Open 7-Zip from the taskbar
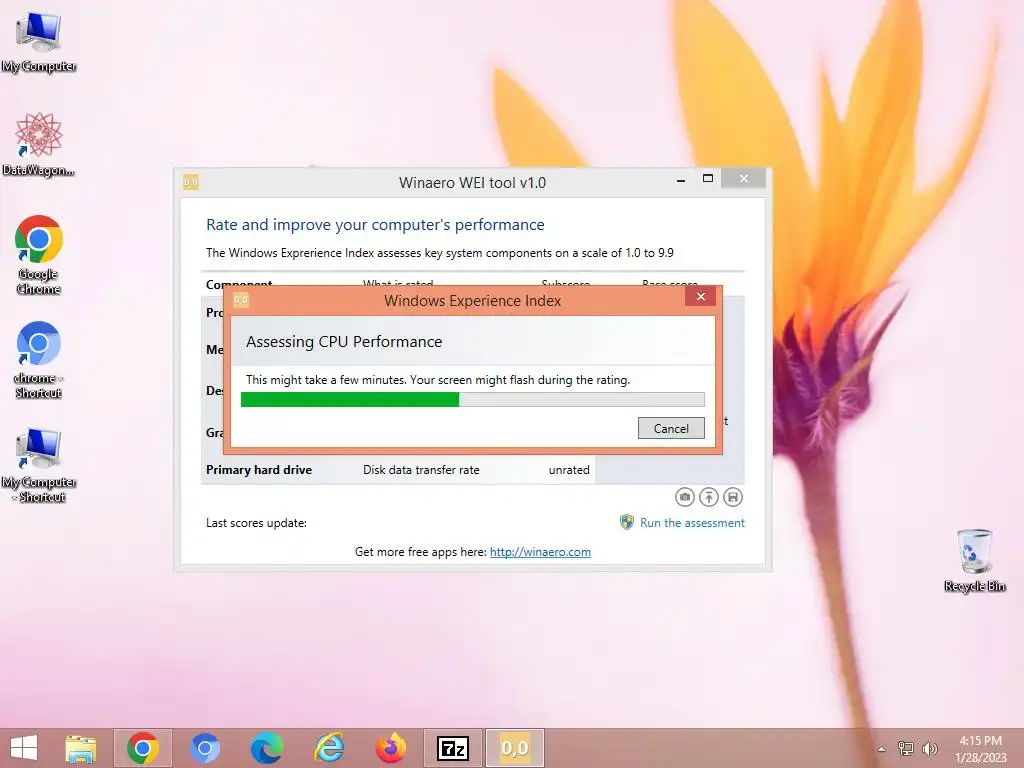The width and height of the screenshot is (1024, 768). [x=453, y=748]
